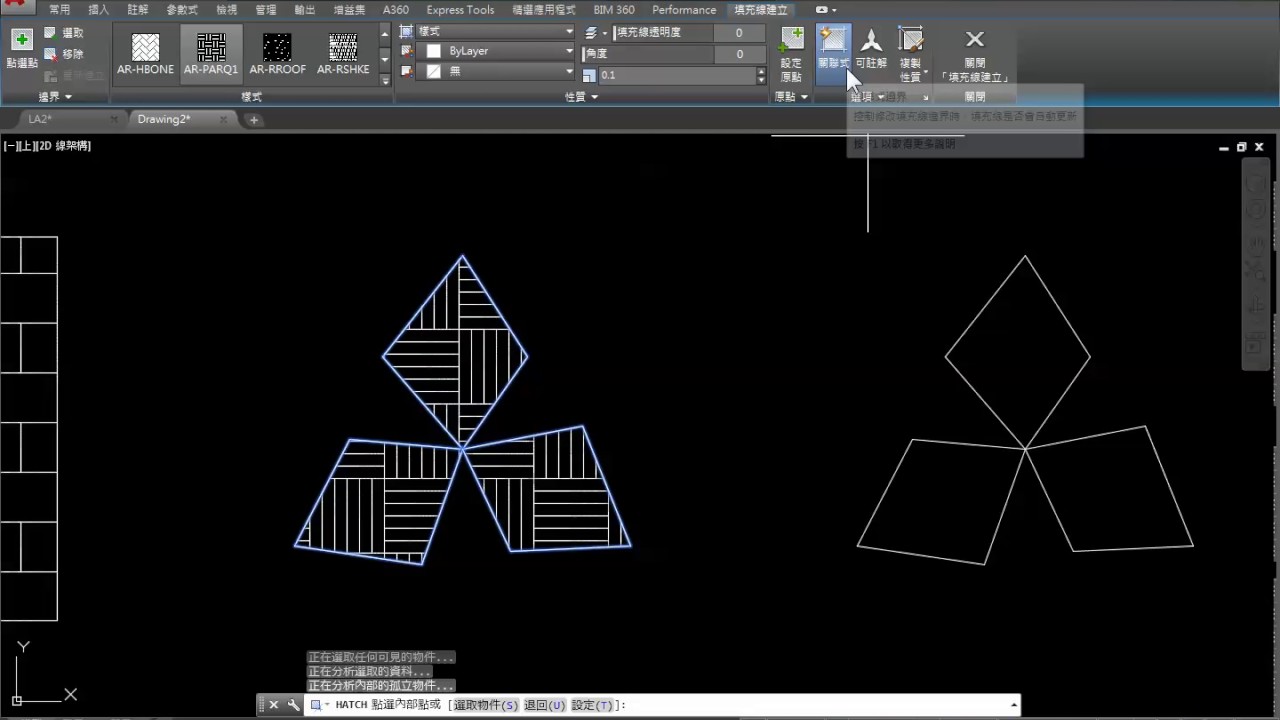The image size is (1280, 720).
Task: Switch to the 註解 ribbon tab
Action: click(x=138, y=9)
